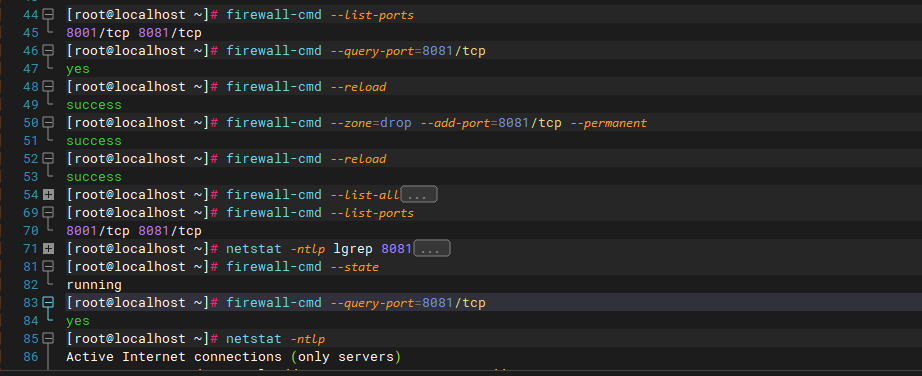Click line number 45 in the gutter
The width and height of the screenshot is (922, 376).
click(31, 33)
